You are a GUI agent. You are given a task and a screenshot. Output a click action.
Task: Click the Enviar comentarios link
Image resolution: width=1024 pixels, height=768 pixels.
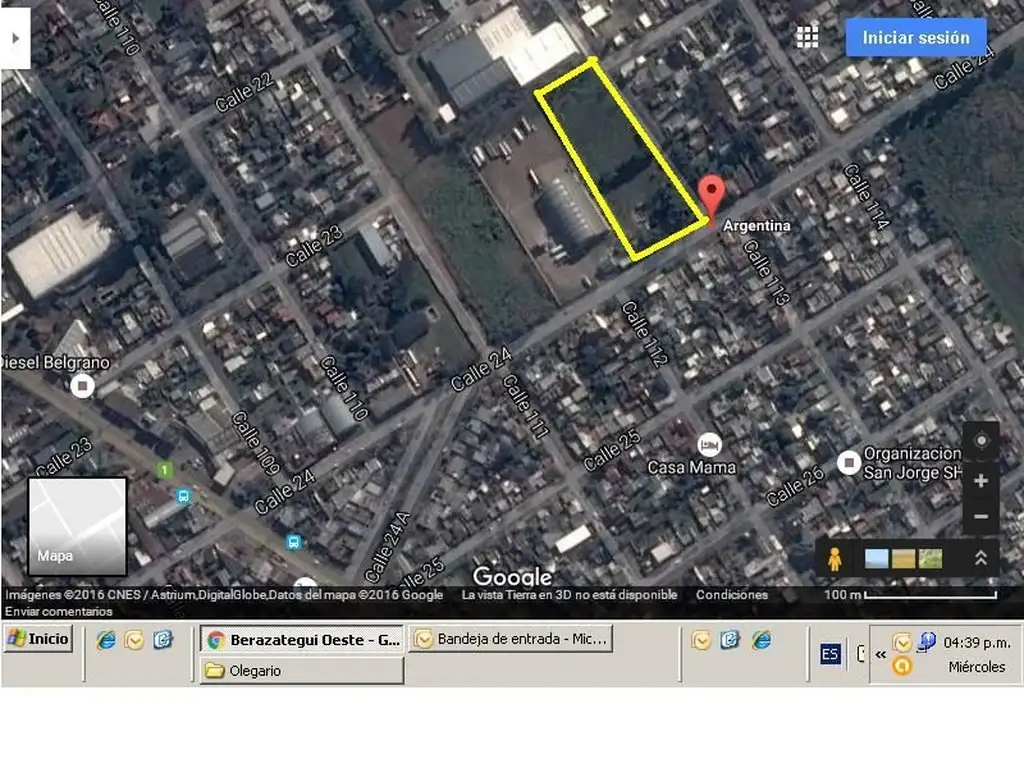(x=58, y=611)
